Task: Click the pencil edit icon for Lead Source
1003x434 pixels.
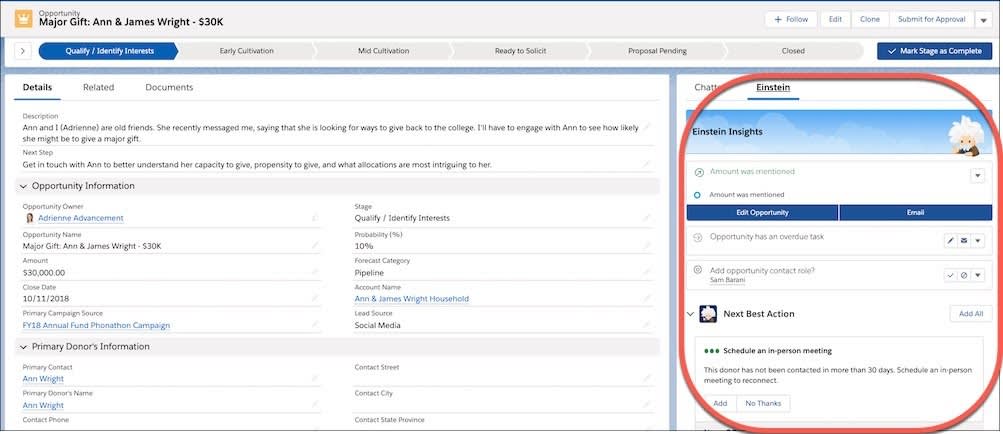Action: (646, 325)
